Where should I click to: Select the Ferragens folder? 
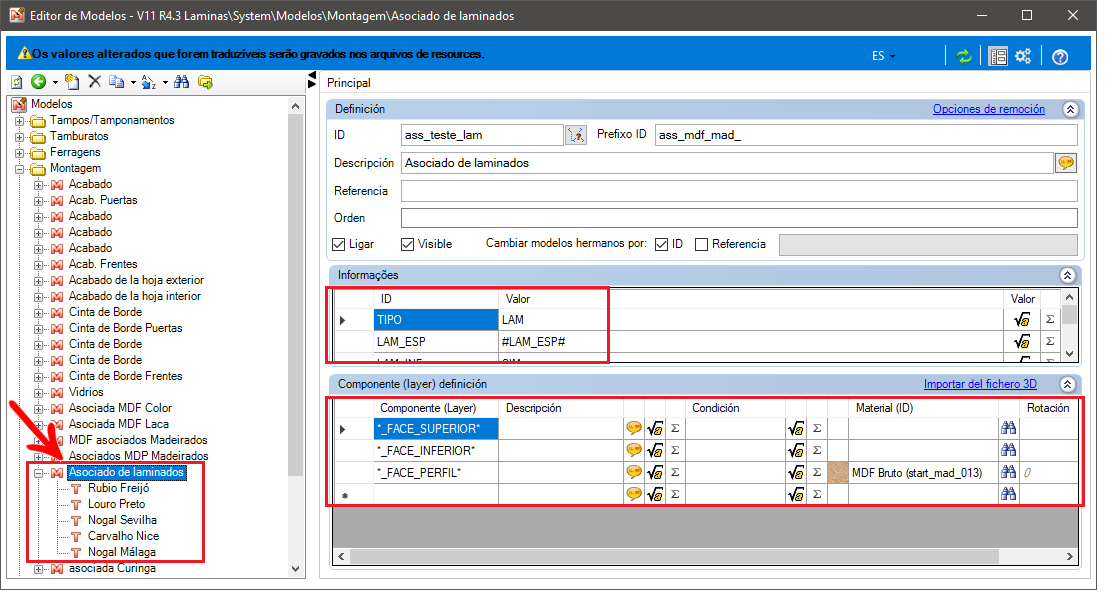coord(75,152)
